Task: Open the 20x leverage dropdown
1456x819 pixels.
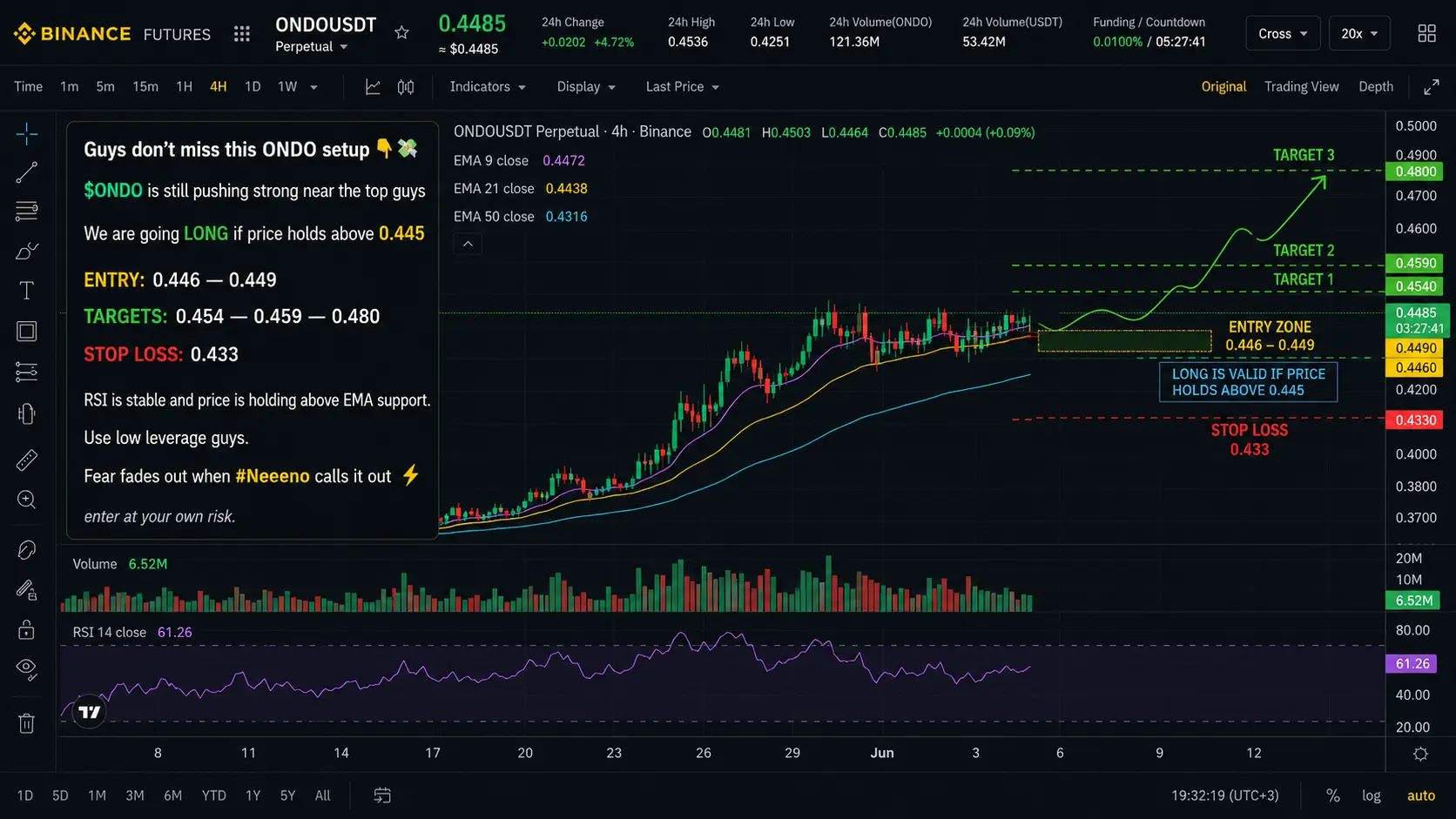Action: tap(1359, 34)
